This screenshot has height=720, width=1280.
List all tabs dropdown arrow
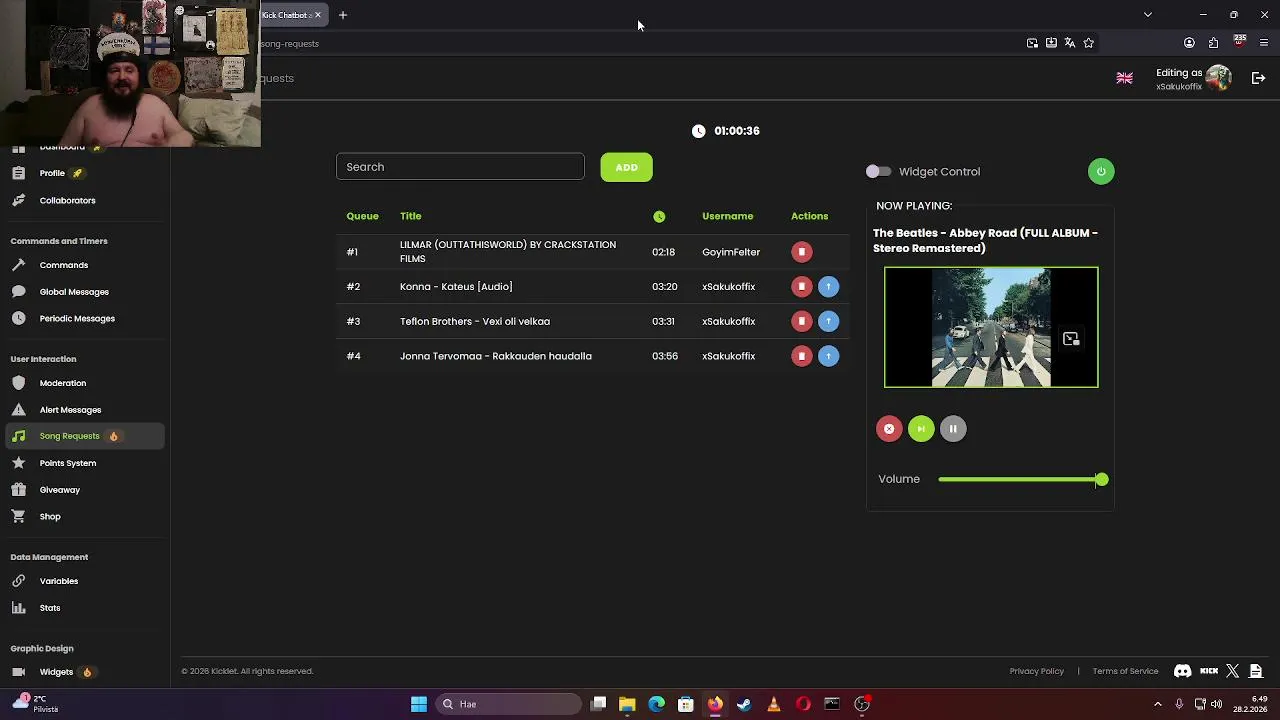[x=1148, y=15]
